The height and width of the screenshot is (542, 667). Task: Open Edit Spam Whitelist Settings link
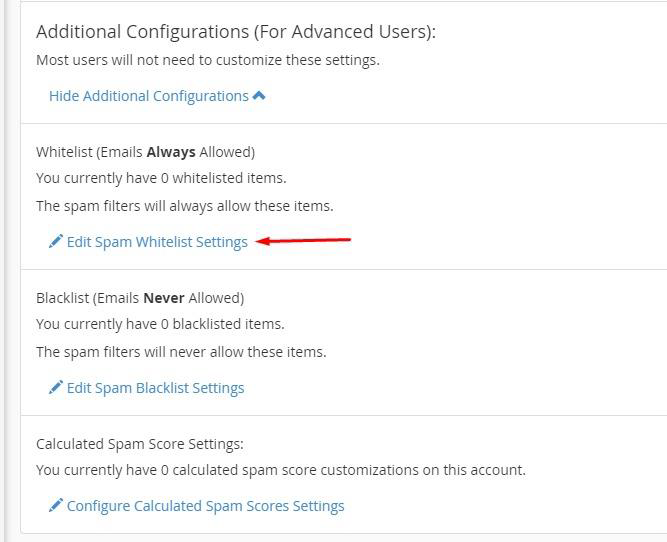pyautogui.click(x=157, y=242)
